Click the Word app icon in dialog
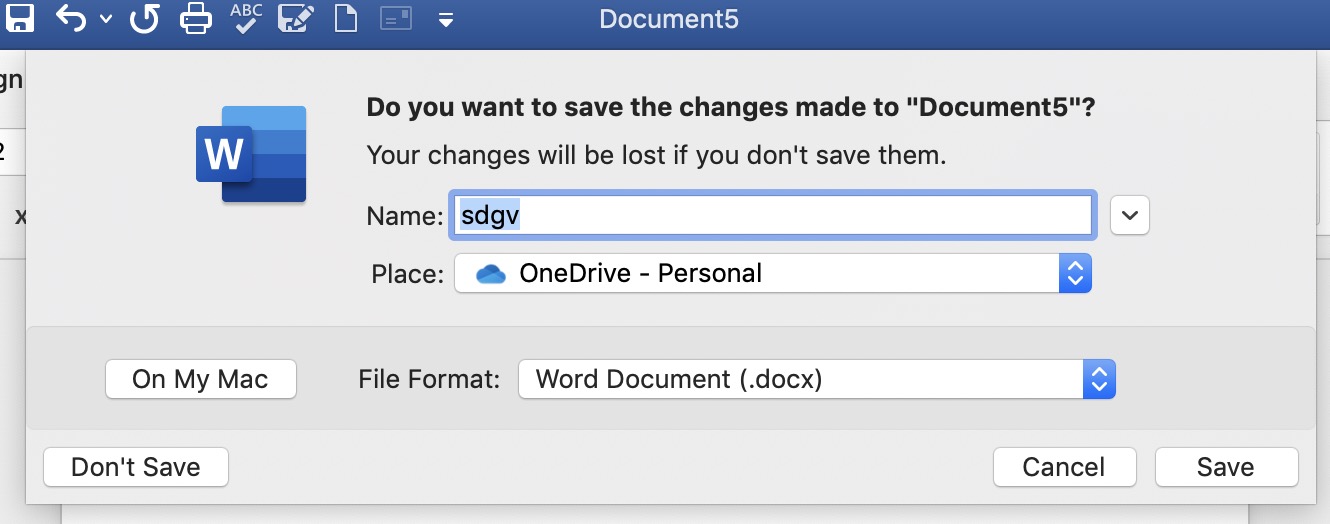This screenshot has width=1330, height=524. tap(251, 154)
